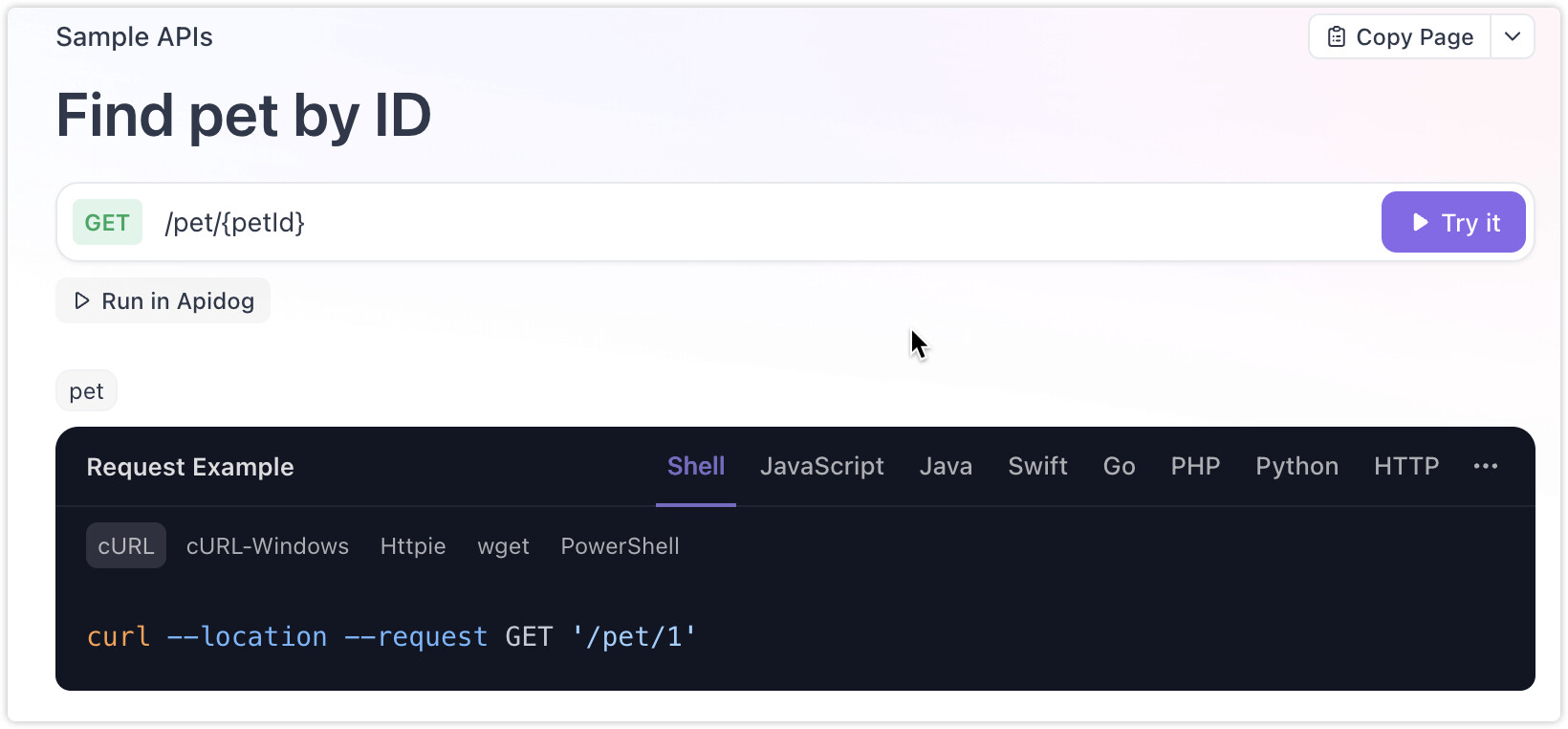
Task: Open the Java code tab
Action: tap(946, 466)
